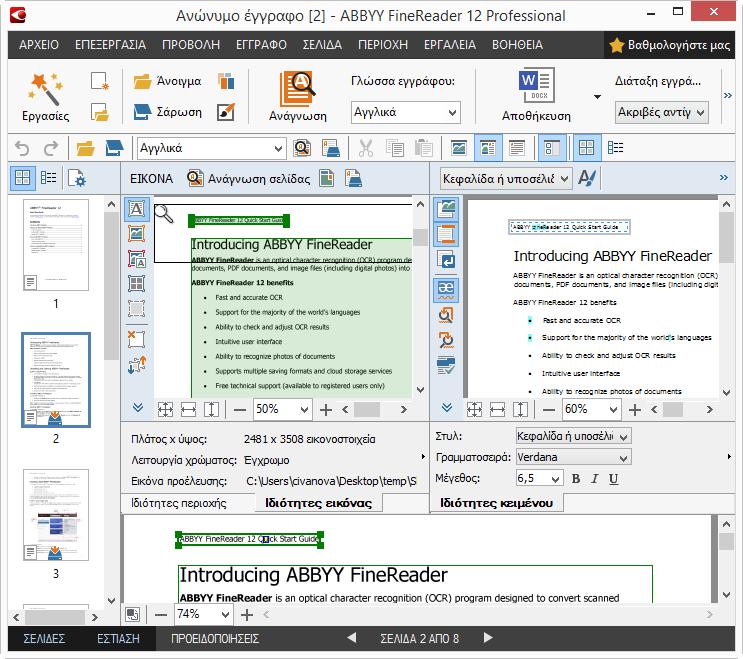The image size is (743, 659).
Task: Click the Σάρωση scan button
Action: (167, 112)
